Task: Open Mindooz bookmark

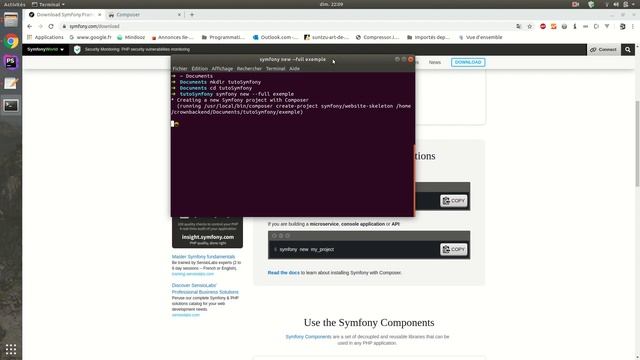Action: pos(131,37)
